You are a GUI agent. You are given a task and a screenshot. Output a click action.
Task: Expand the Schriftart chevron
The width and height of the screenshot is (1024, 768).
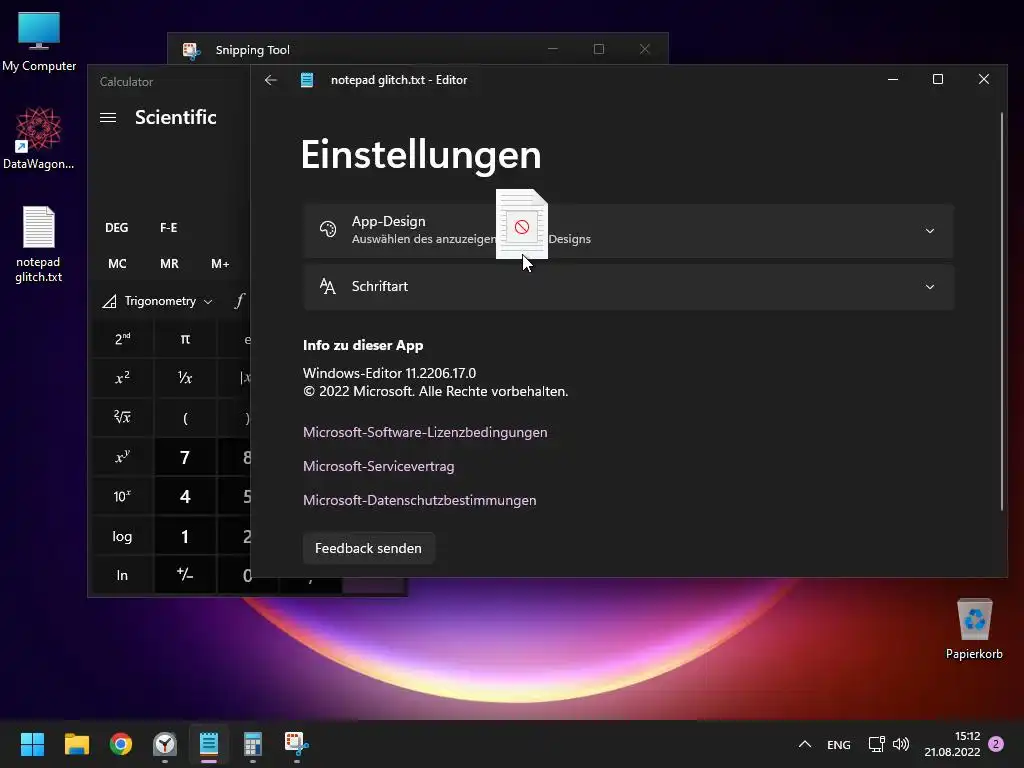point(929,287)
